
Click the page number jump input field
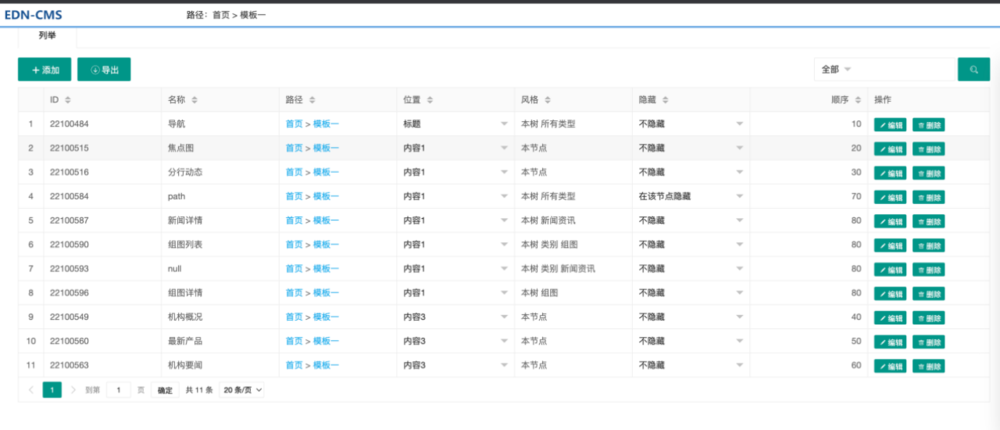click(119, 390)
